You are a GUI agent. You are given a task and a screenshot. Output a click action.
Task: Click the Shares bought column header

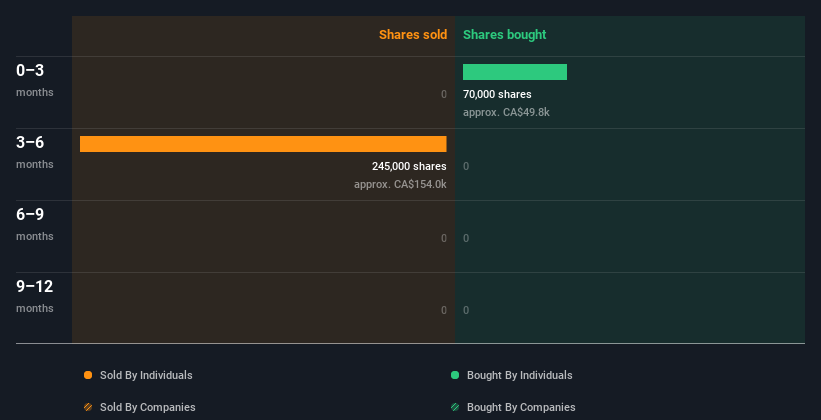tap(504, 35)
